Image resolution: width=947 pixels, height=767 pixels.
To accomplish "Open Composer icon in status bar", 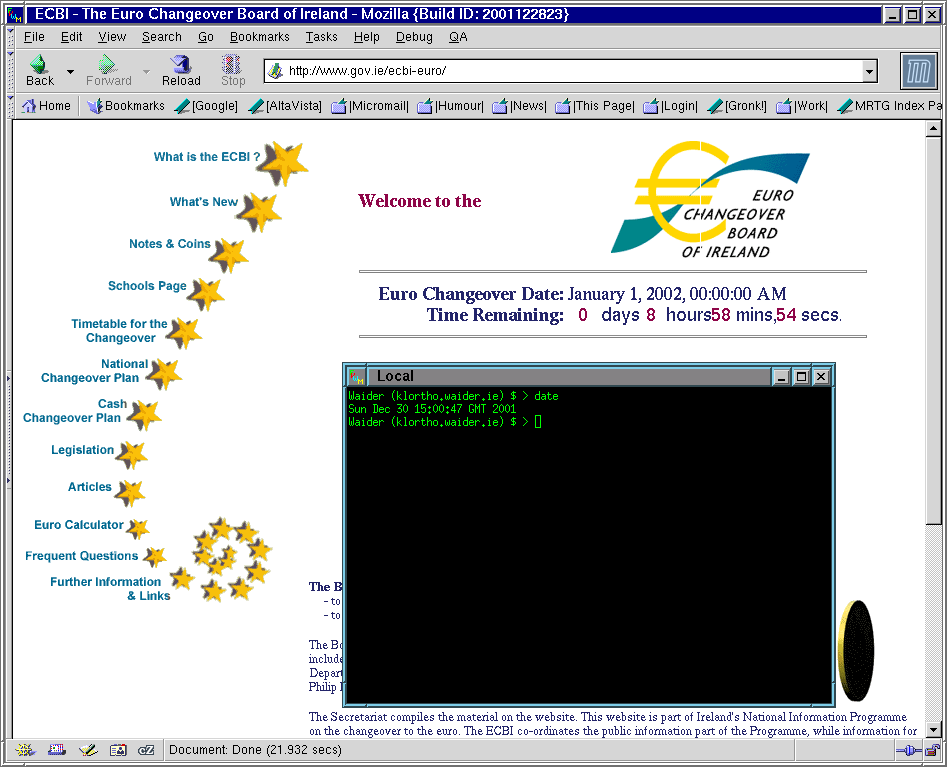I will tap(87, 750).
